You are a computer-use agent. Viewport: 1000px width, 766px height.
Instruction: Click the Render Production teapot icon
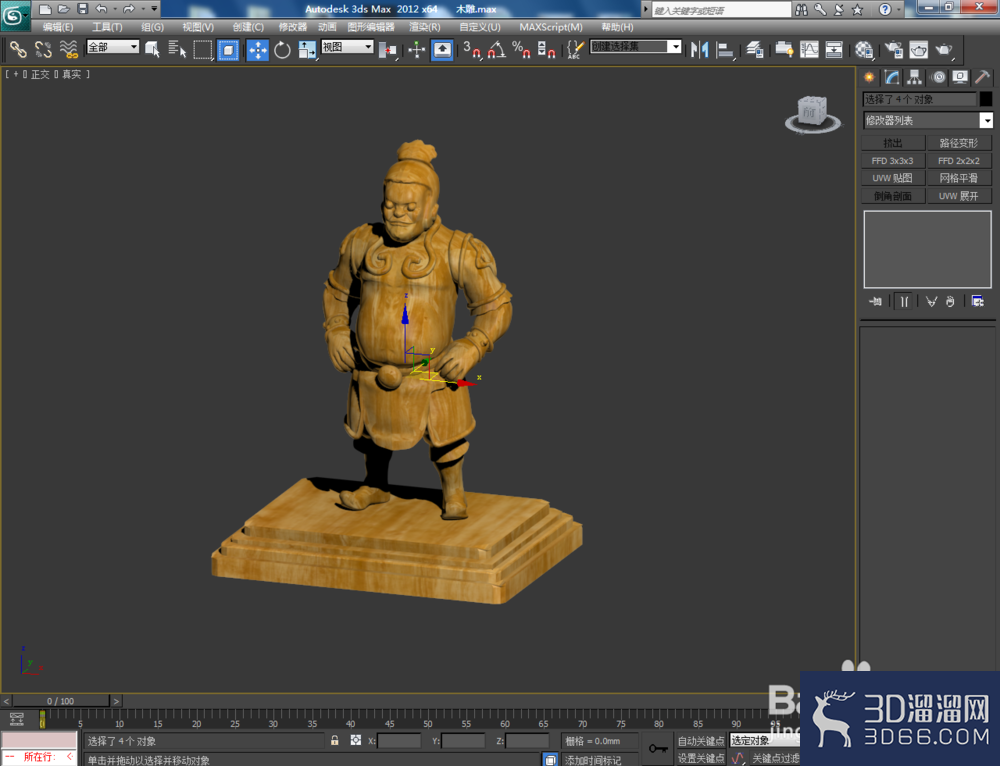pyautogui.click(x=943, y=49)
